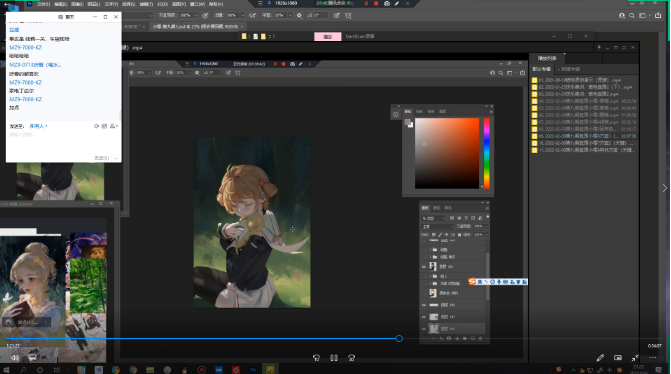This screenshot has height=374, width=671.
Task: Open the 滤镜(T) menu in Photoshop
Action: coord(146,4)
